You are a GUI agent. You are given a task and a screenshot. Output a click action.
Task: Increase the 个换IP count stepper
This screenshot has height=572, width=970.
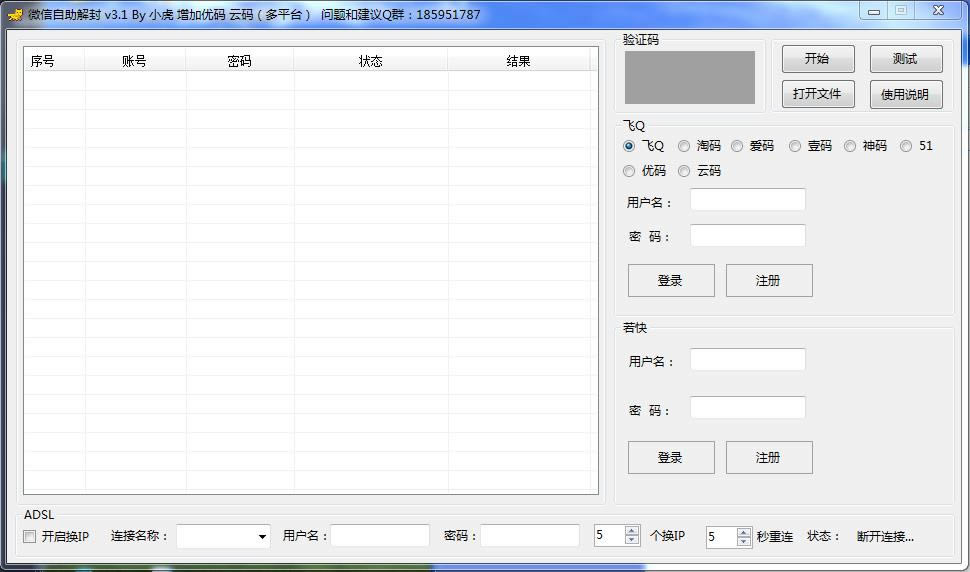tap(632, 531)
